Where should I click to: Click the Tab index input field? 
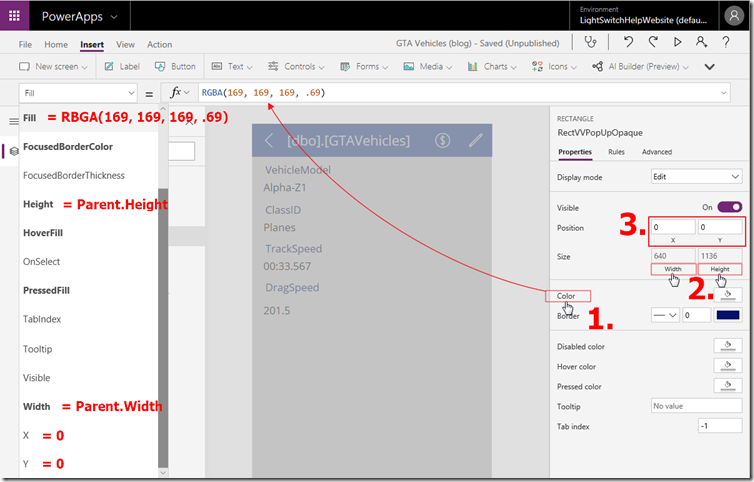click(719, 426)
